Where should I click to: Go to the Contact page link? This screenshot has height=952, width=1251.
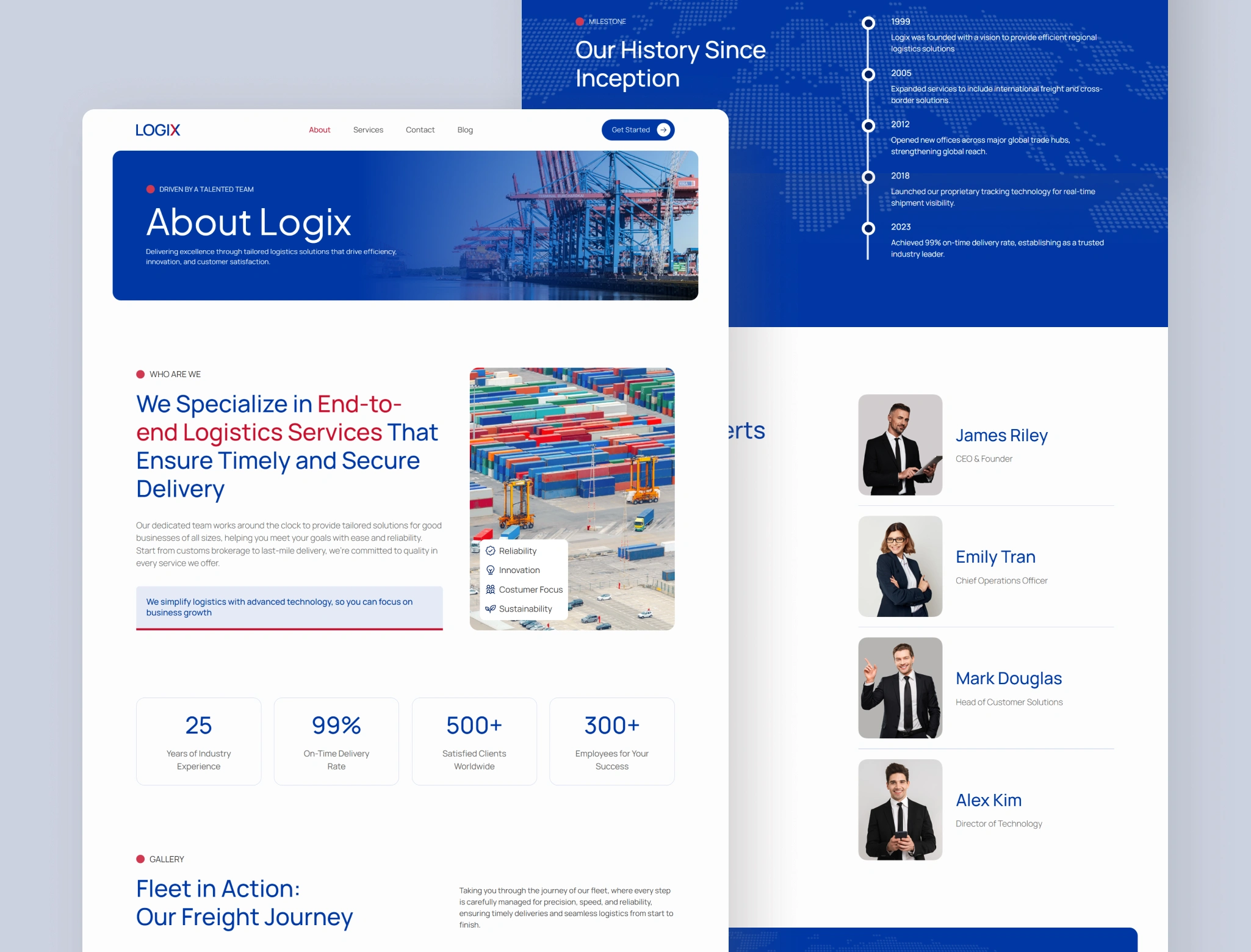coord(420,130)
